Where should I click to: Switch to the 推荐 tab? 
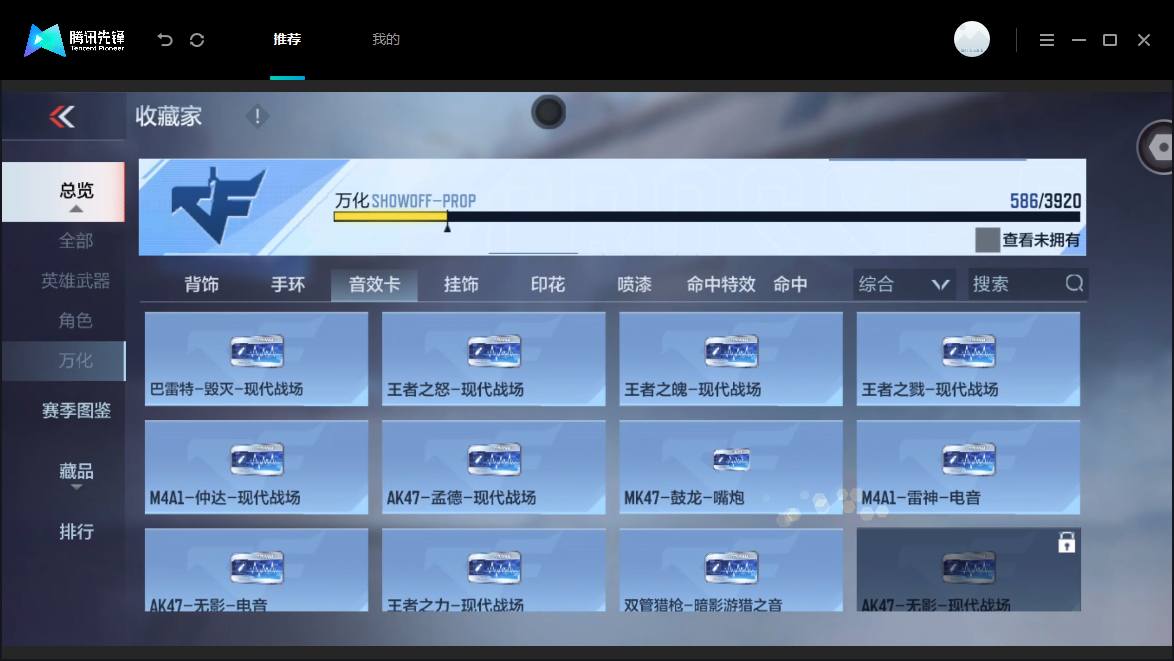(287, 40)
